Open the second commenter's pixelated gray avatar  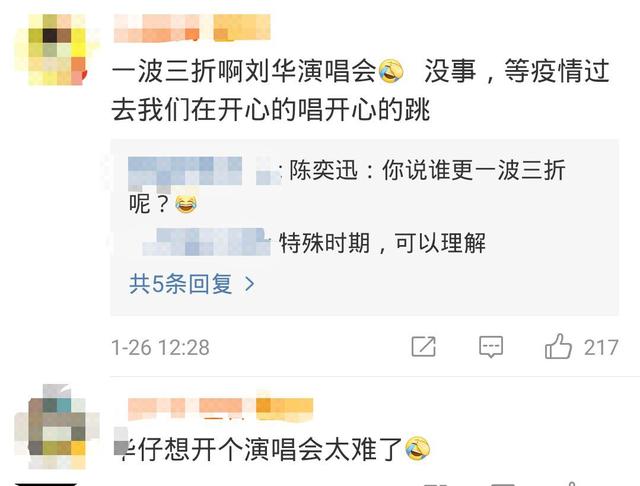click(x=56, y=426)
